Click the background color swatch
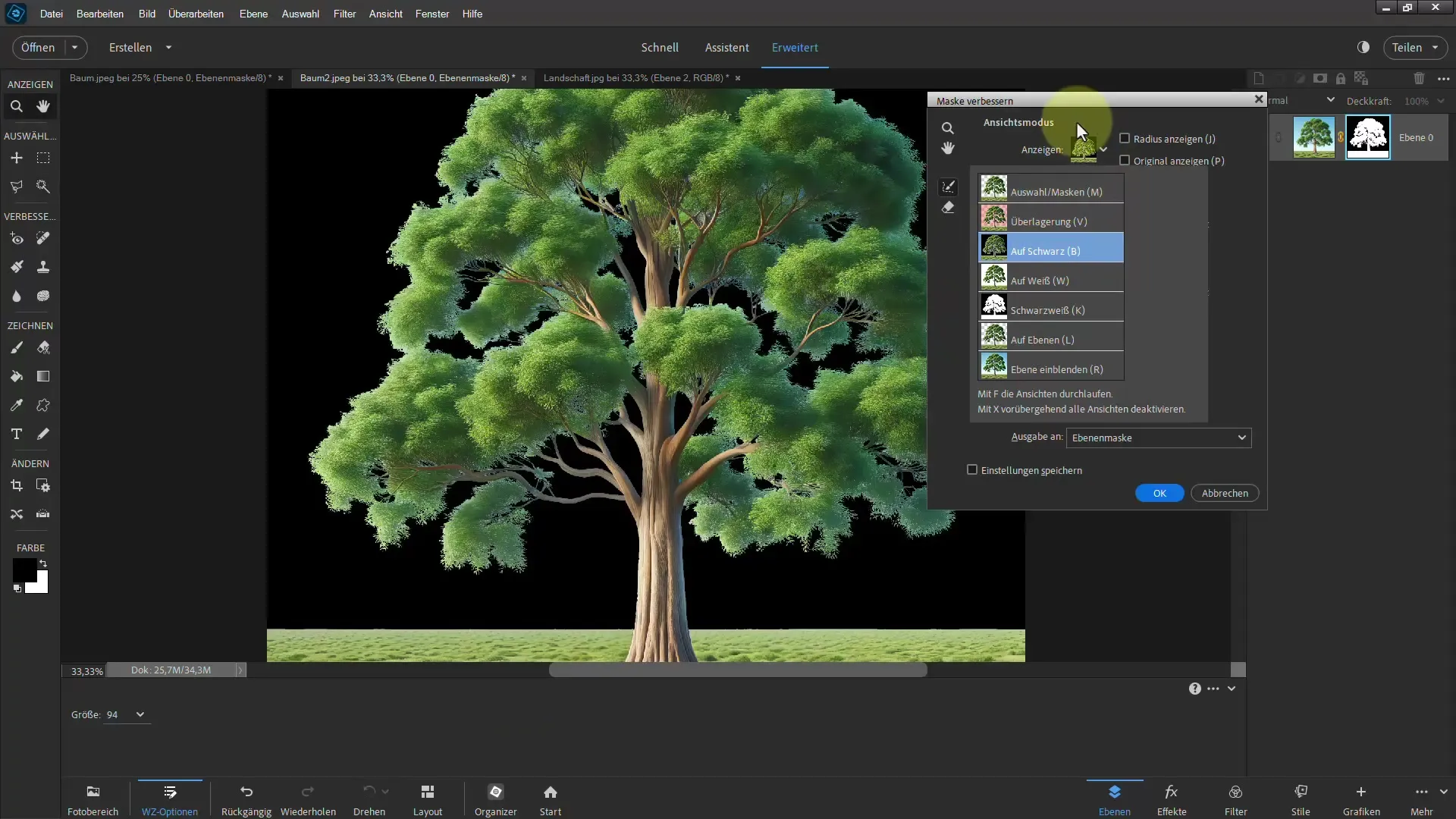This screenshot has height=819, width=1456. pyautogui.click(x=41, y=585)
